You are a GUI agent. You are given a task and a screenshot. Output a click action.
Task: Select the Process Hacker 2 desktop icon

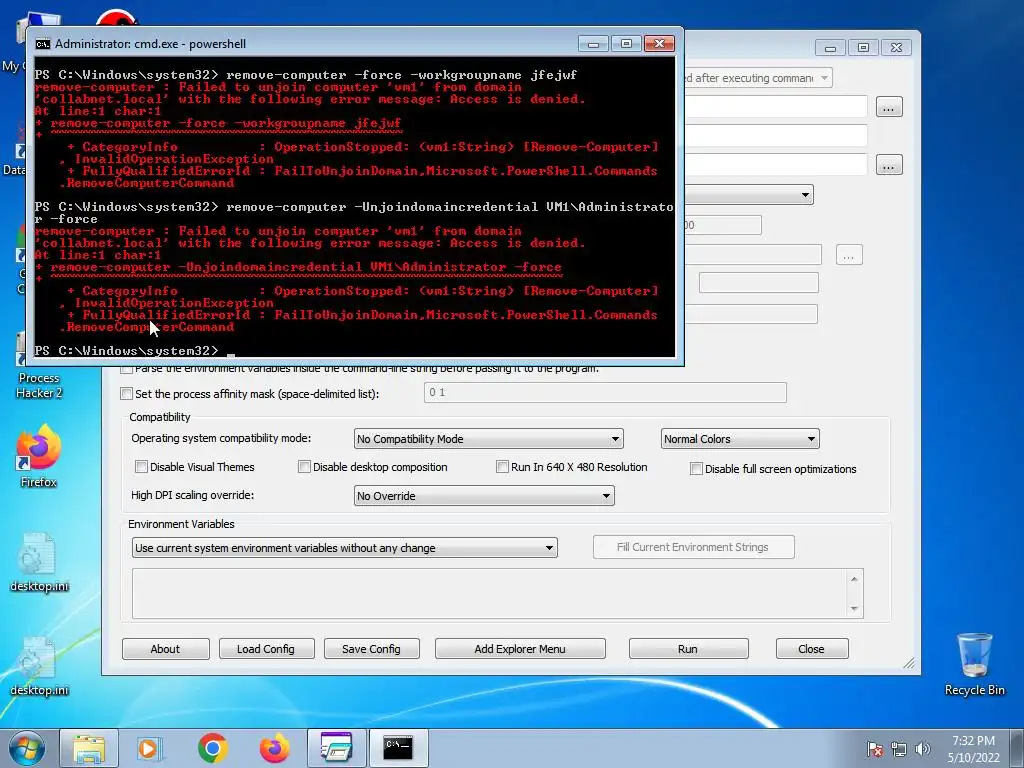(x=39, y=385)
